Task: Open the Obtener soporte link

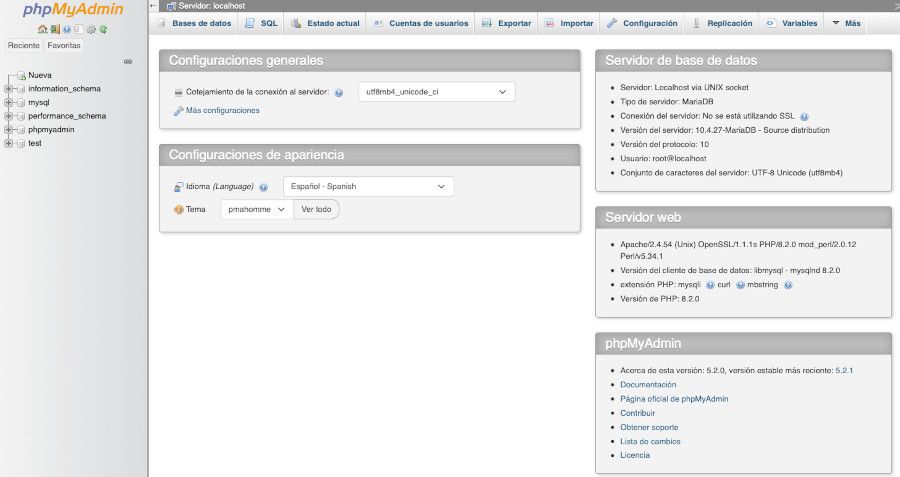Action: click(x=649, y=428)
